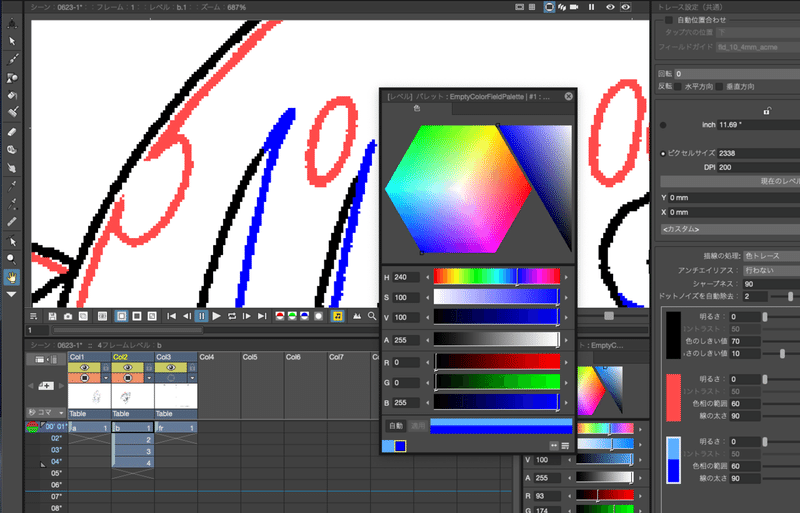This screenshot has height=513, width=800.
Task: Select the Hand pan tool
Action: tap(12, 277)
